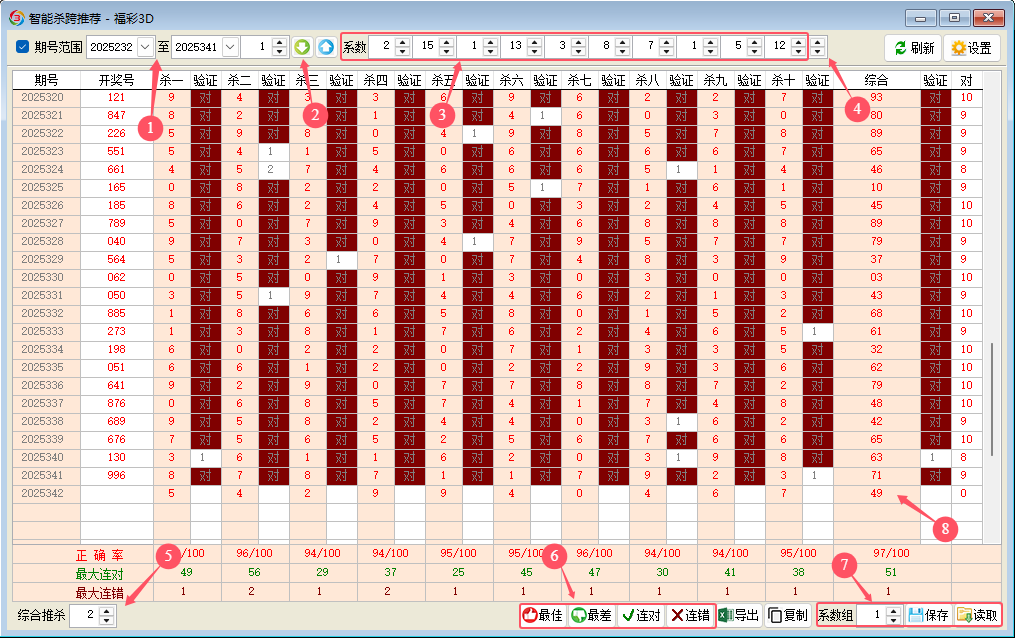Click the 最差 thumbs-down button

point(591,615)
